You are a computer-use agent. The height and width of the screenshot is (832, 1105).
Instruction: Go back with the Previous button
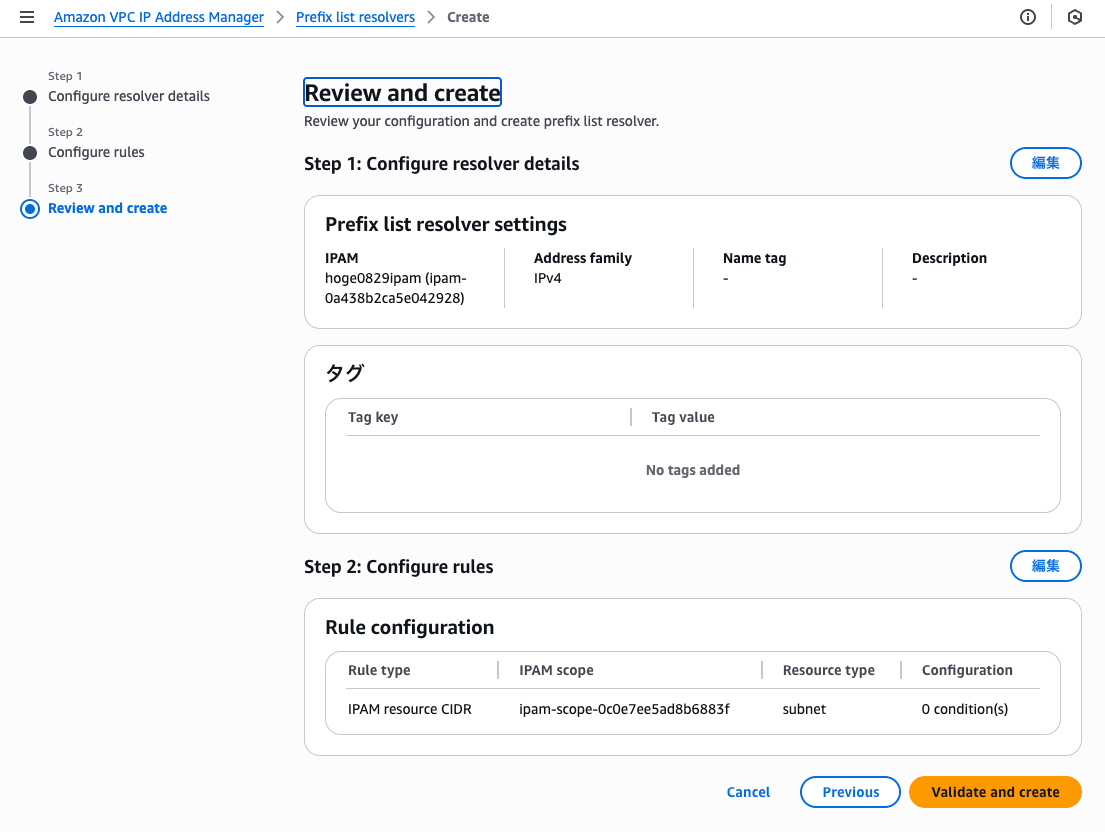850,792
